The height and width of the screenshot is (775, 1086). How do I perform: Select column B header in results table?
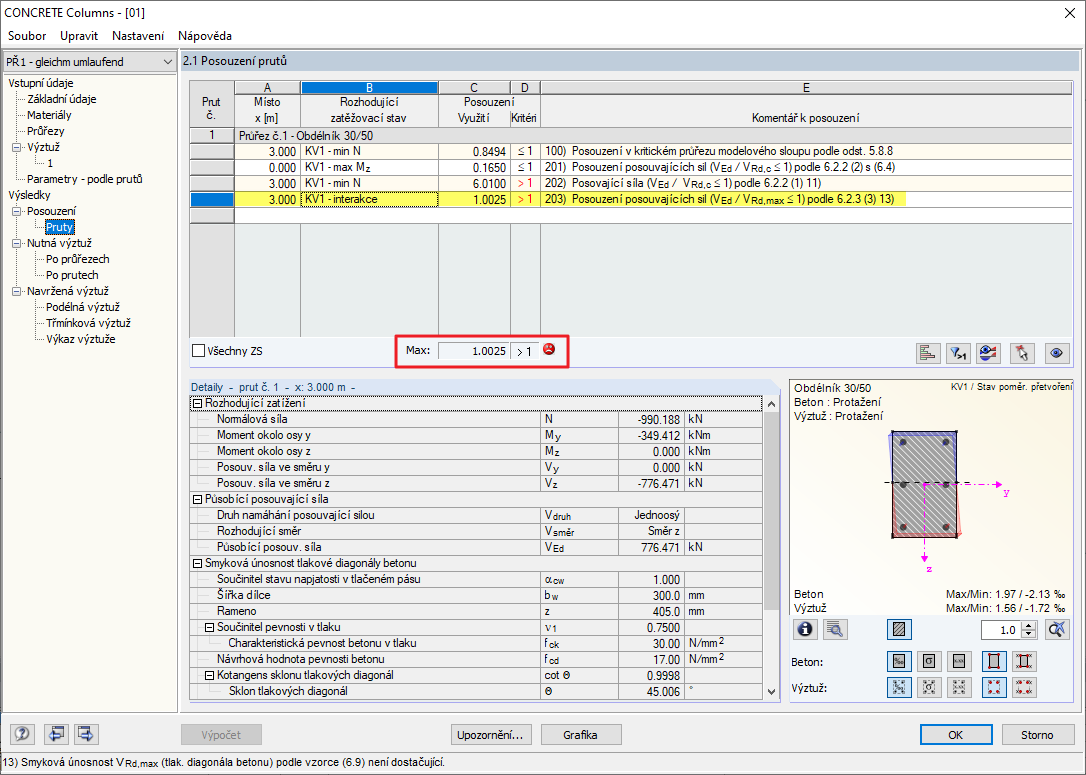tap(369, 88)
